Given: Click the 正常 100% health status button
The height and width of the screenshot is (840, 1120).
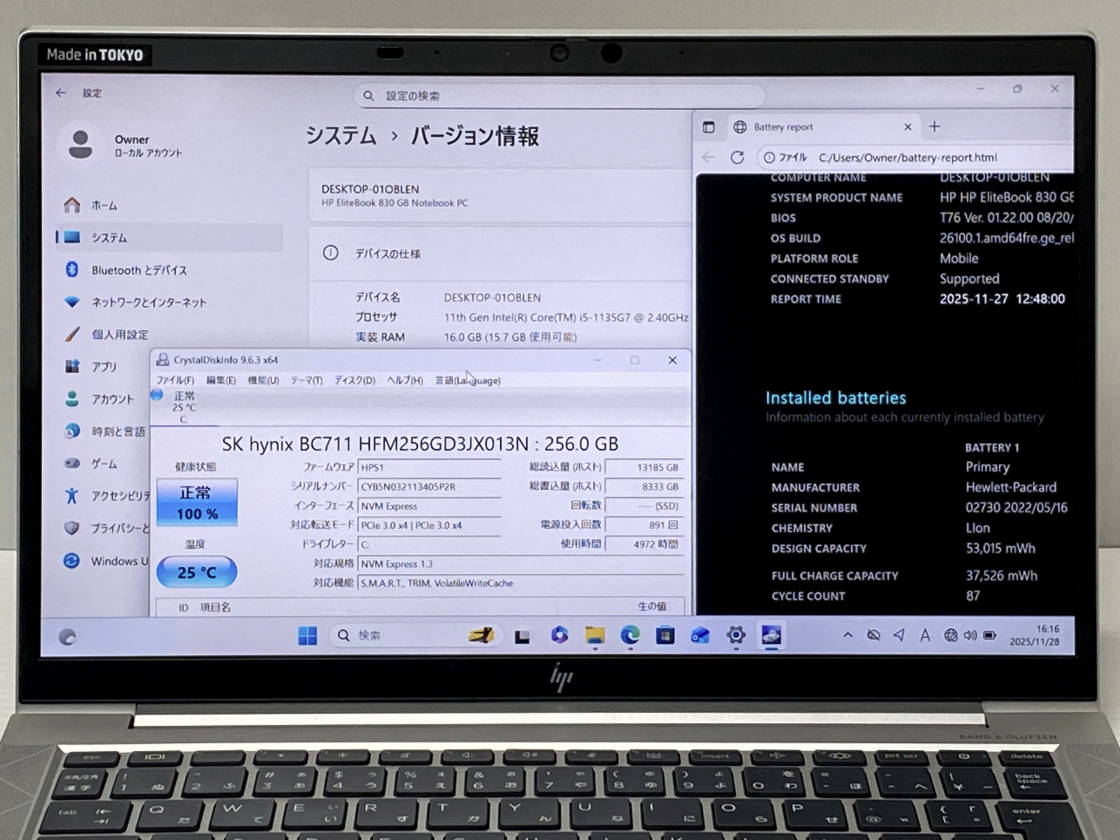Looking at the screenshot, I should click(x=197, y=503).
